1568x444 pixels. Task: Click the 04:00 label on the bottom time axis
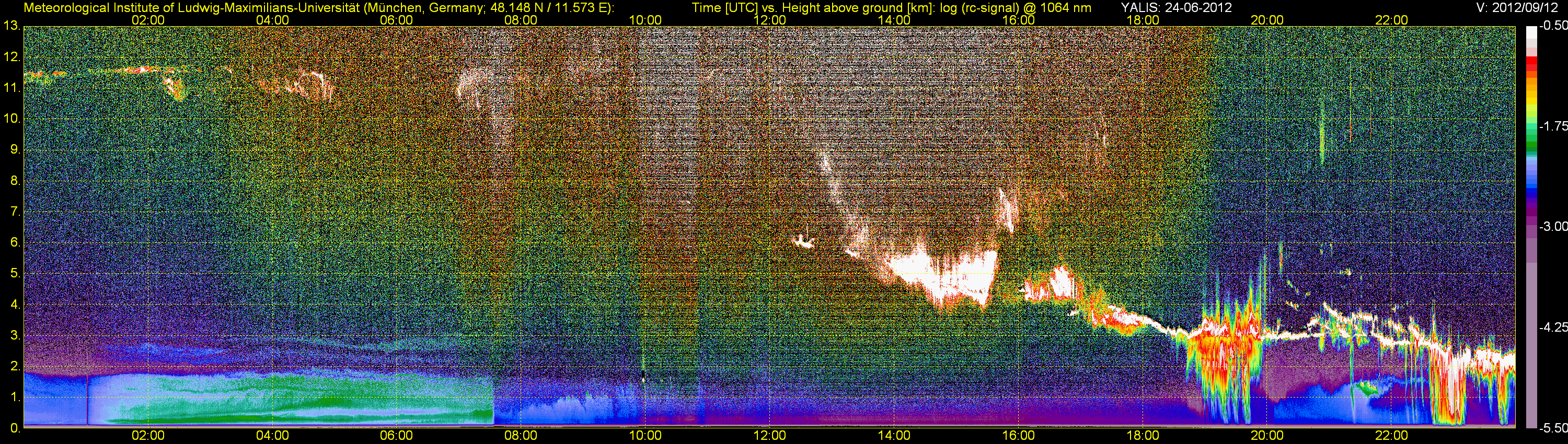point(272,436)
